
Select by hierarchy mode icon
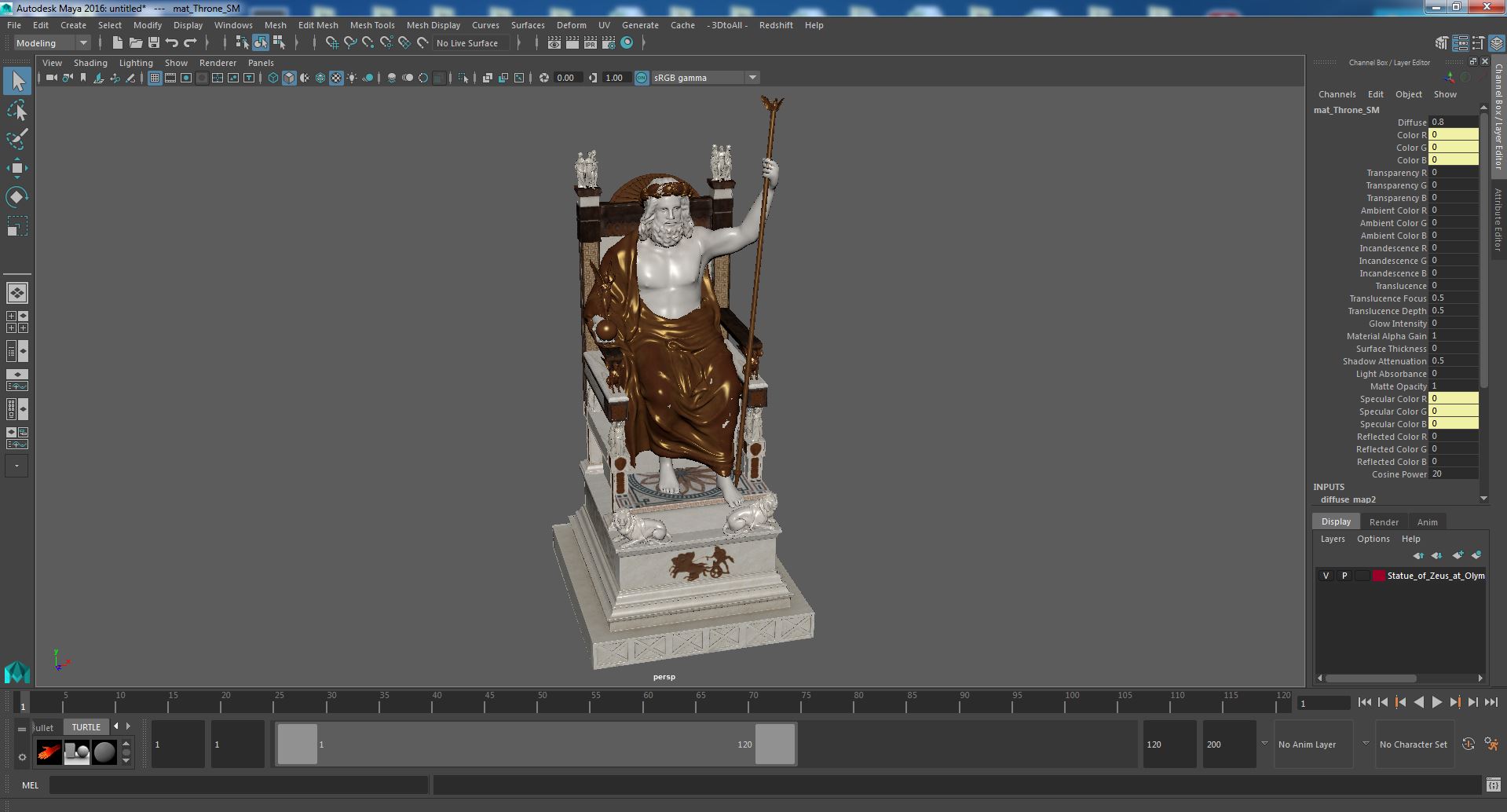242,43
